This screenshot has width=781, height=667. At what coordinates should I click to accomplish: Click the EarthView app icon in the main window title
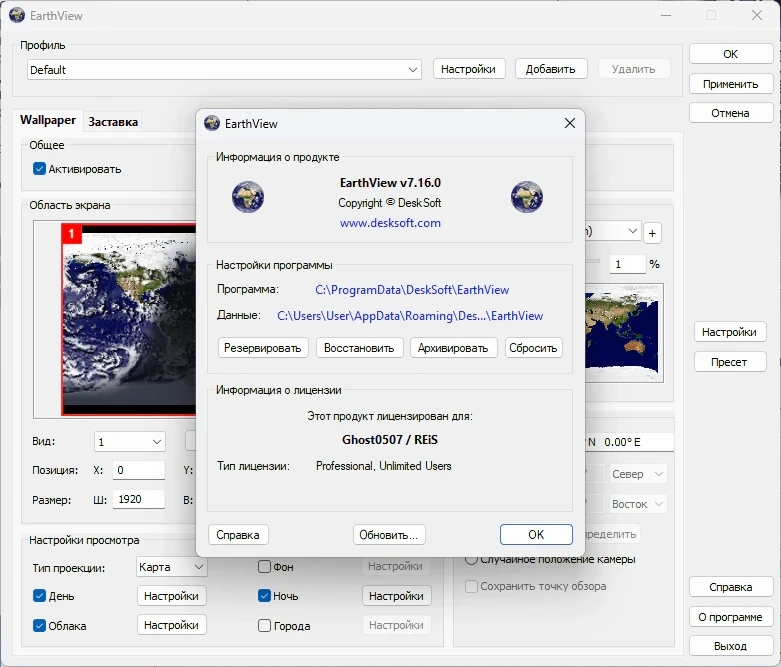(17, 15)
